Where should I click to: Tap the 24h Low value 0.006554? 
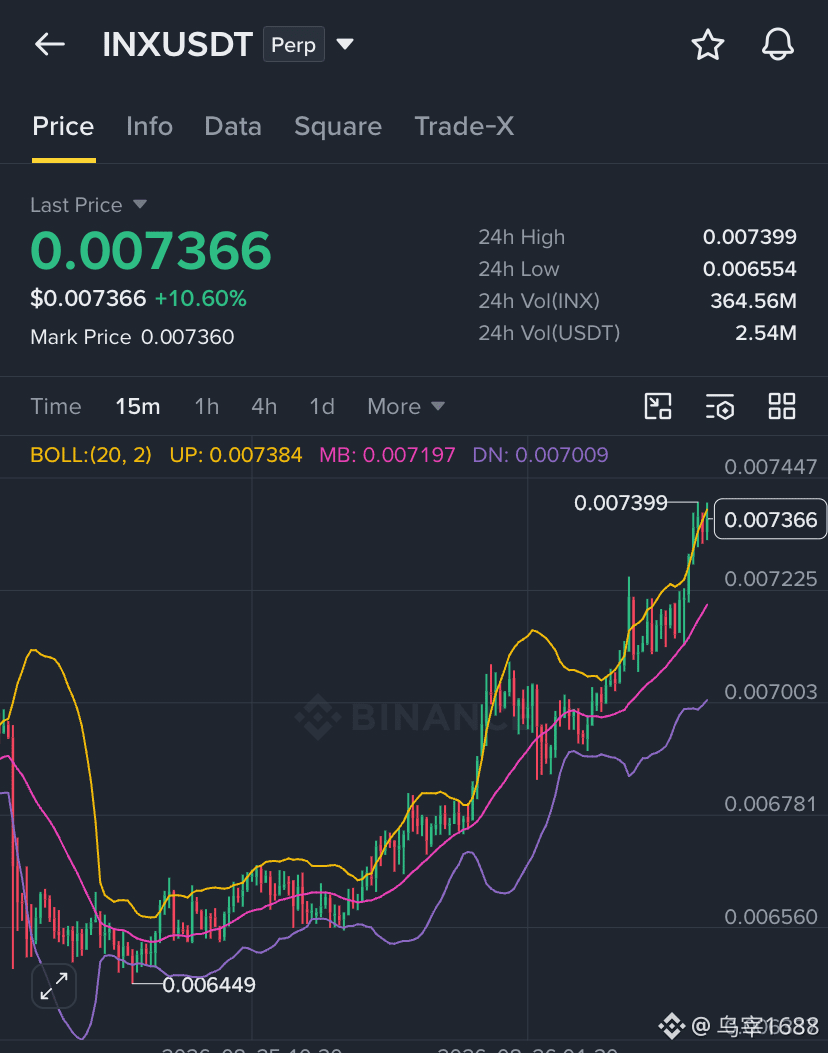click(x=749, y=269)
